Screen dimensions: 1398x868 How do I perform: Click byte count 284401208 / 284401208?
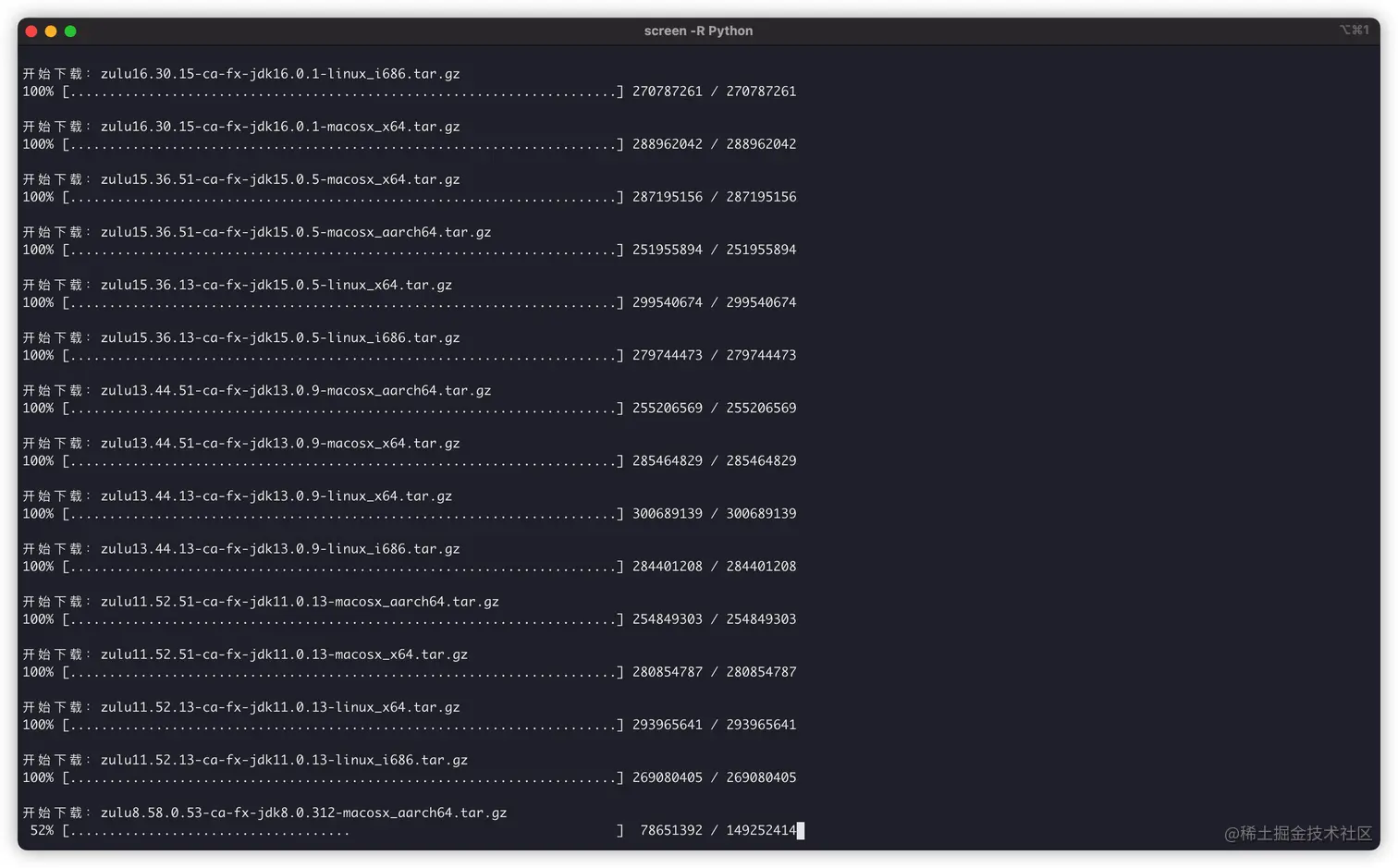pyautogui.click(x=714, y=566)
